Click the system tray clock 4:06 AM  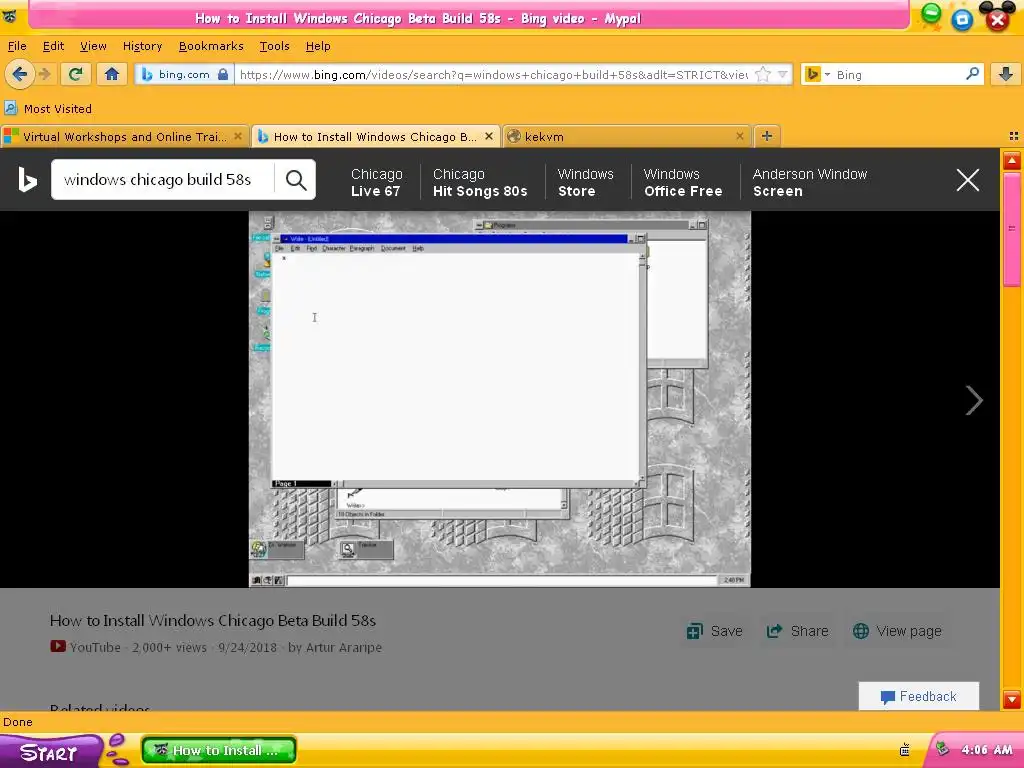(986, 750)
